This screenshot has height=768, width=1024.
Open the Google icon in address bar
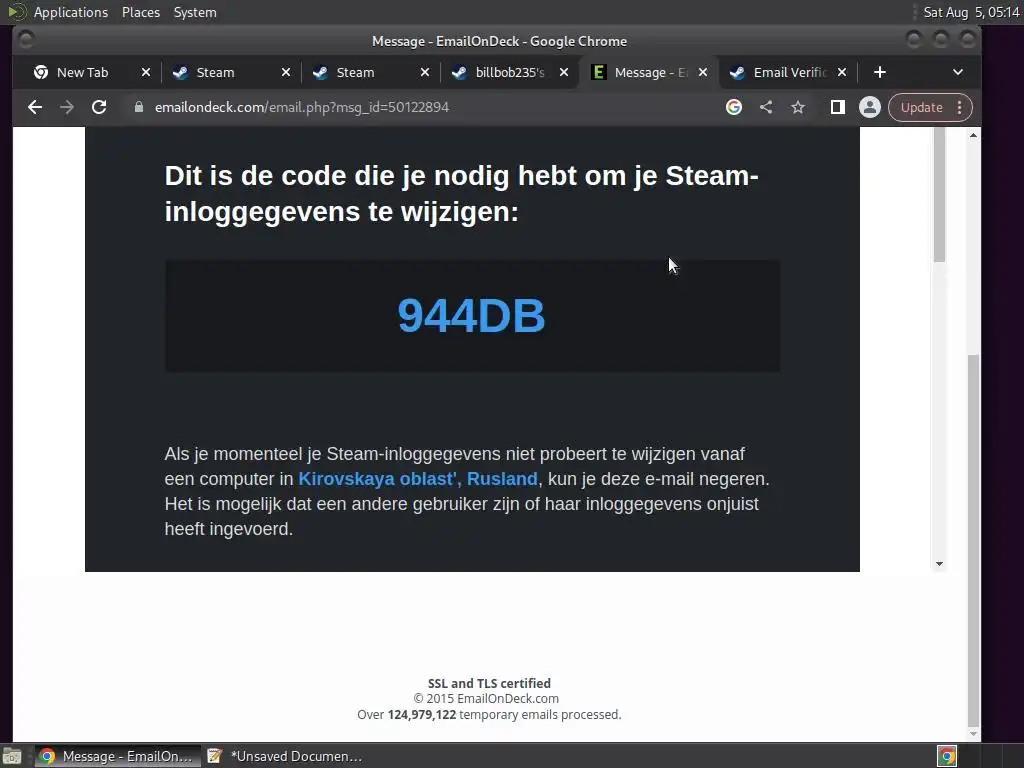pyautogui.click(x=733, y=107)
